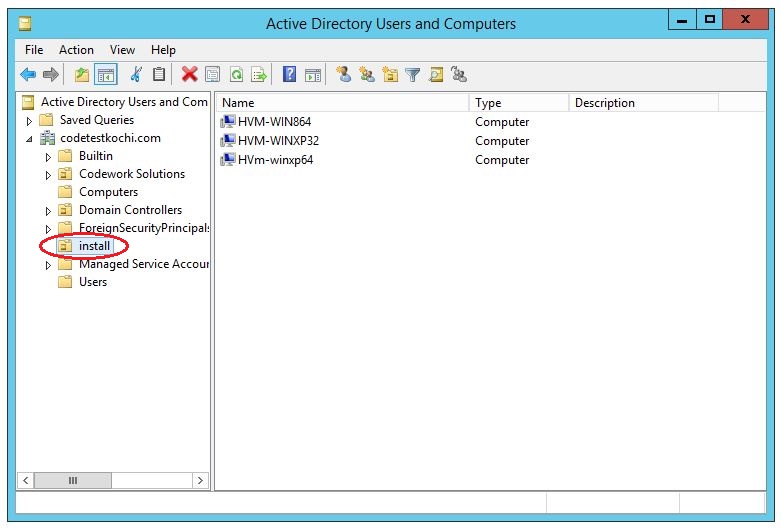Click Computer type cell for HVM-WIN864

(x=502, y=122)
